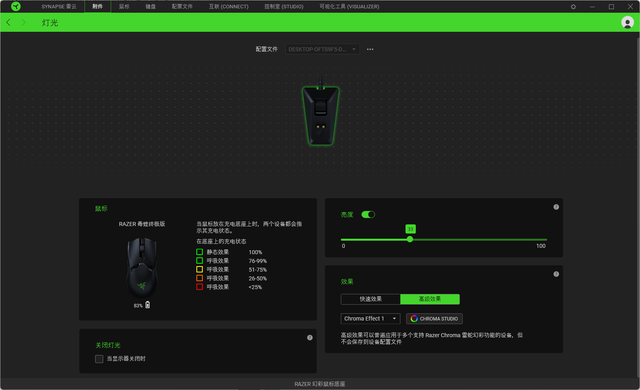Click yellow 呼吸效果 51-75% color box
Viewport: 640px width, 390px height.
click(x=200, y=270)
